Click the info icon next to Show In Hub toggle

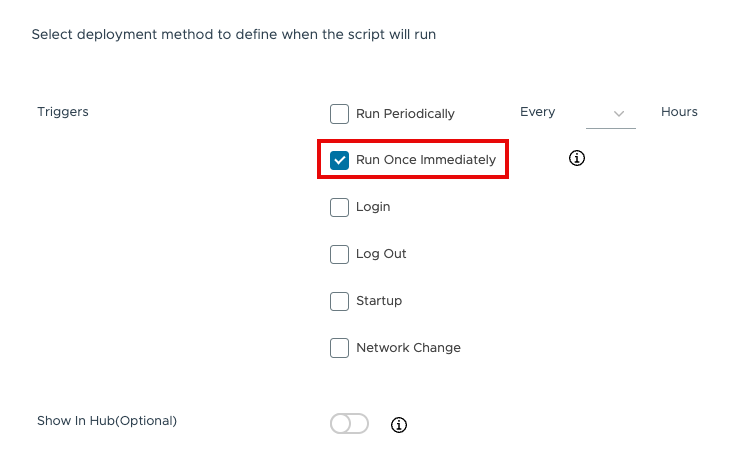coord(399,425)
